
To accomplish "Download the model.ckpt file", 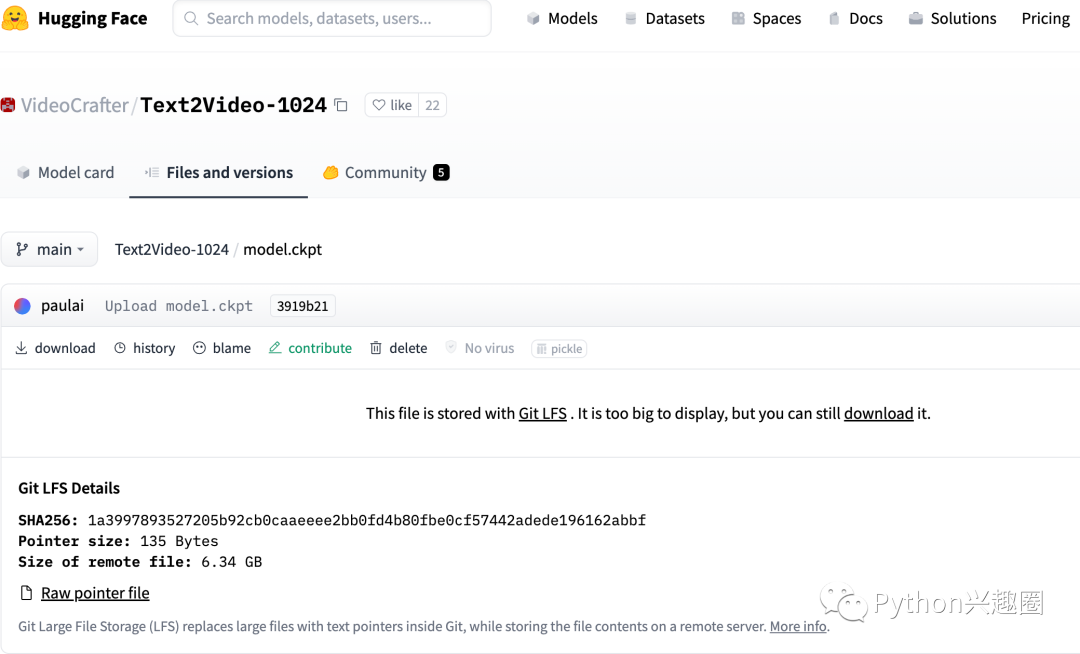I will pos(55,348).
